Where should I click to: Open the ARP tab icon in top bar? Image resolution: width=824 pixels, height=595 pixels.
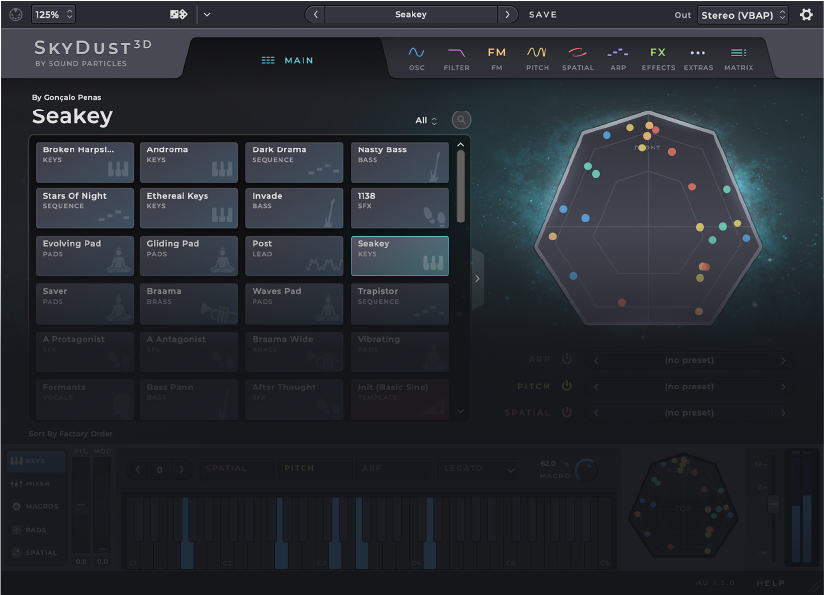(618, 59)
